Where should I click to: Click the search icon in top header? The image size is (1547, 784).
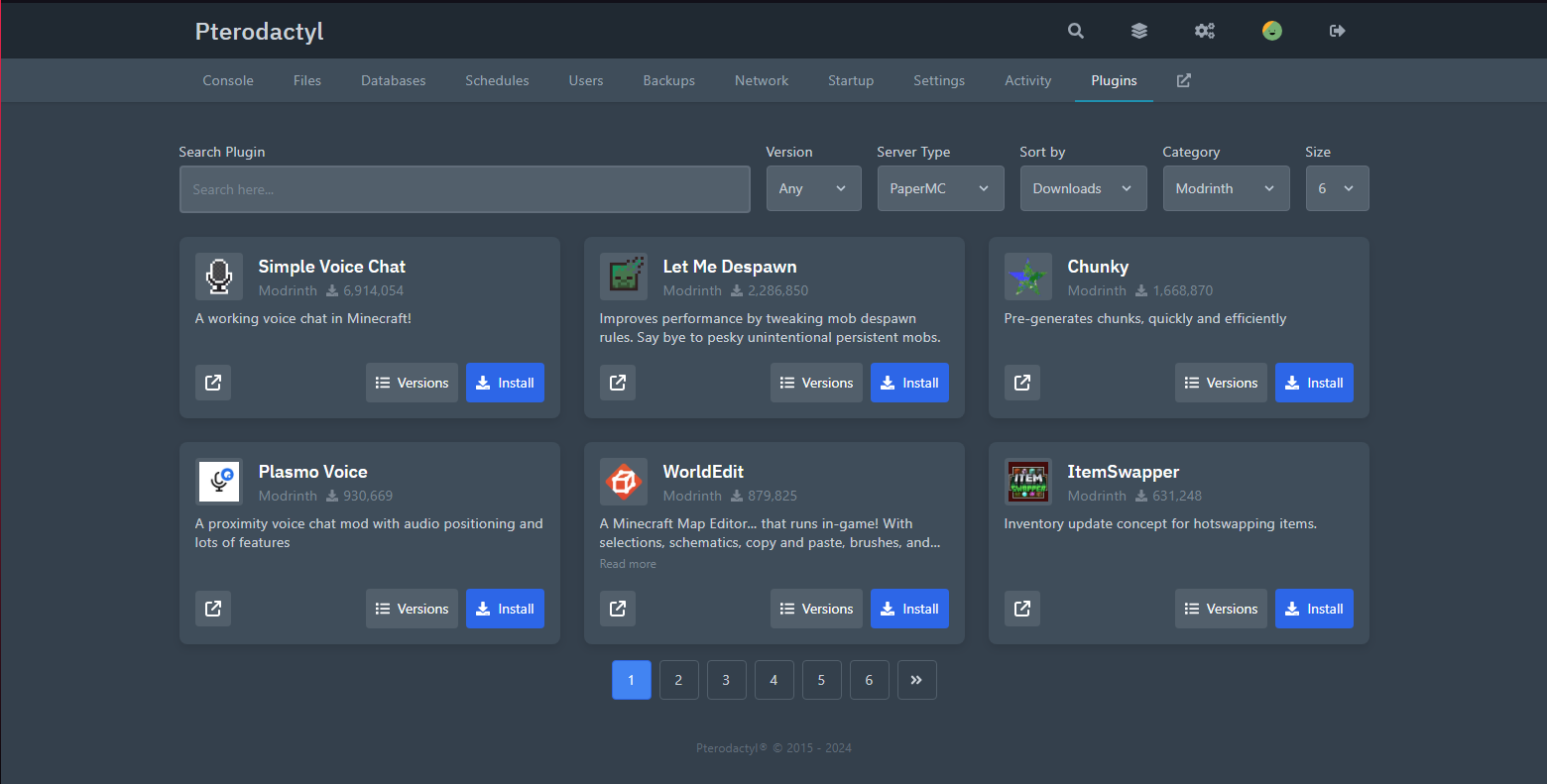click(x=1075, y=31)
